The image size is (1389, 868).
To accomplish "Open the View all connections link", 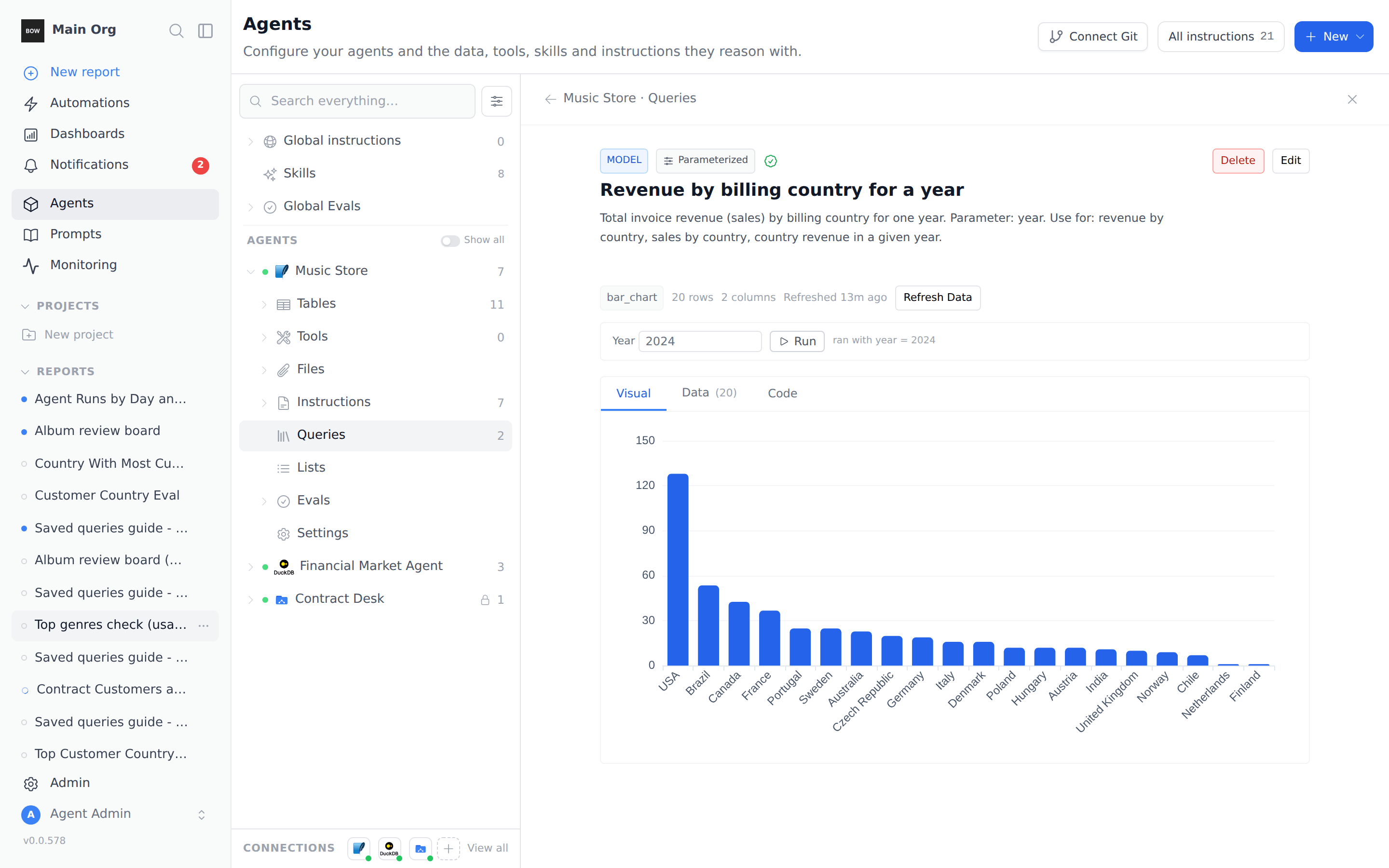I will click(x=487, y=848).
